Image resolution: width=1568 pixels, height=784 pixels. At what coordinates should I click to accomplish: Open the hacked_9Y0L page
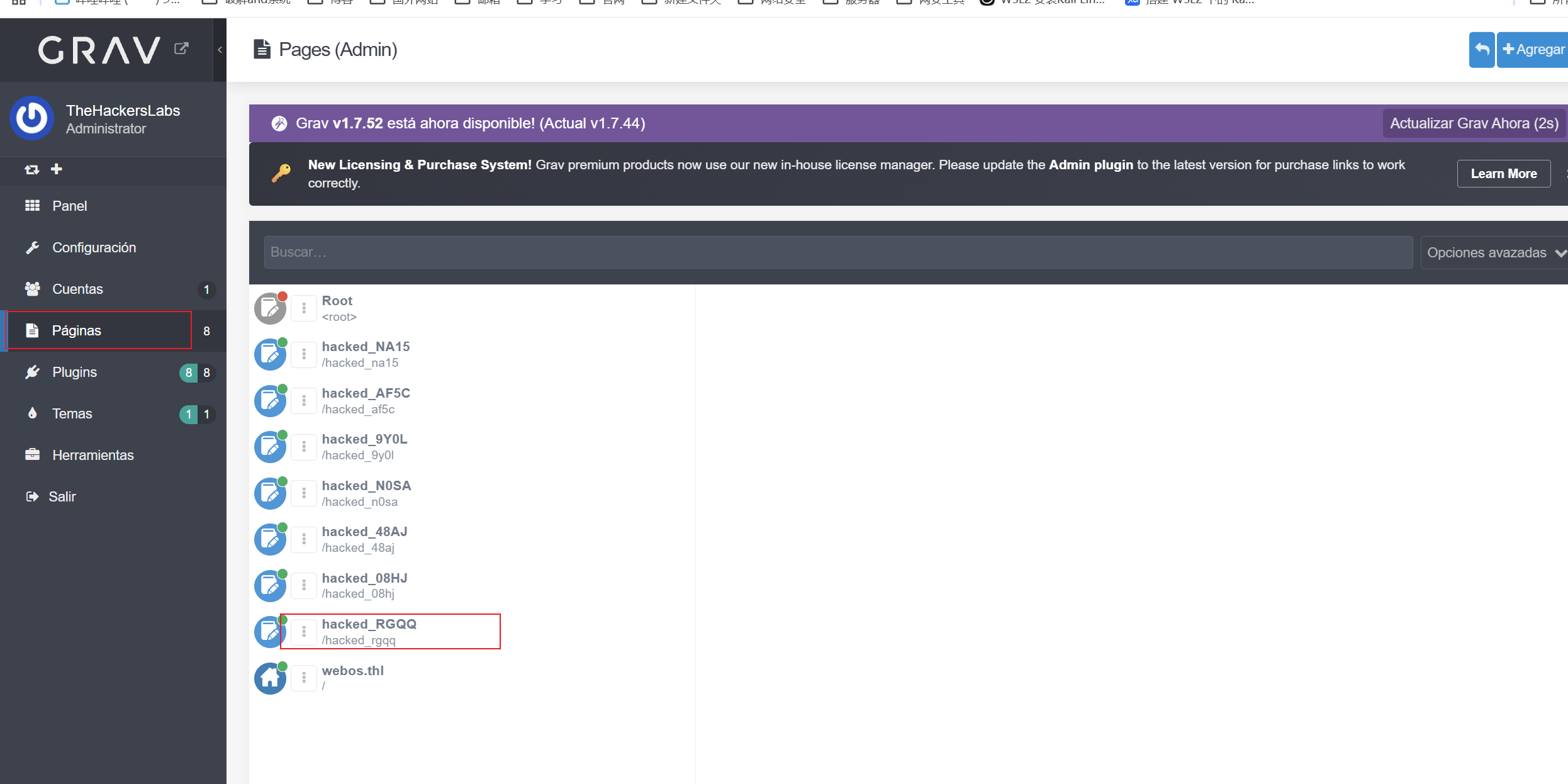click(x=364, y=439)
